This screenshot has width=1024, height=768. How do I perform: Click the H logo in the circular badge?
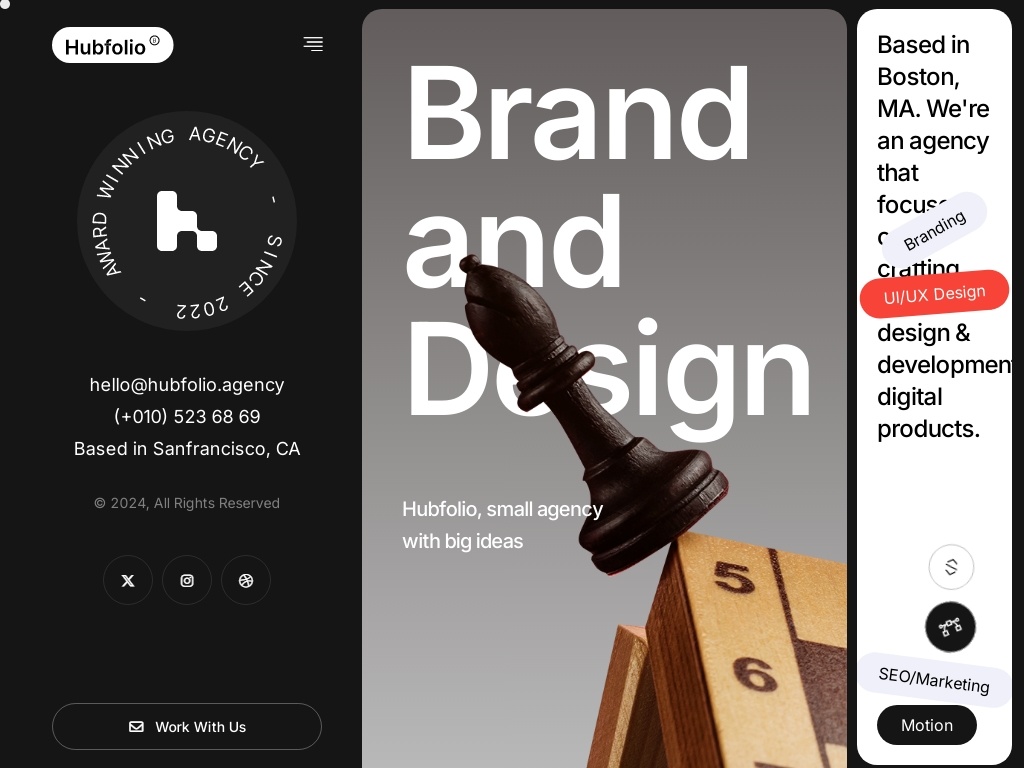click(187, 221)
